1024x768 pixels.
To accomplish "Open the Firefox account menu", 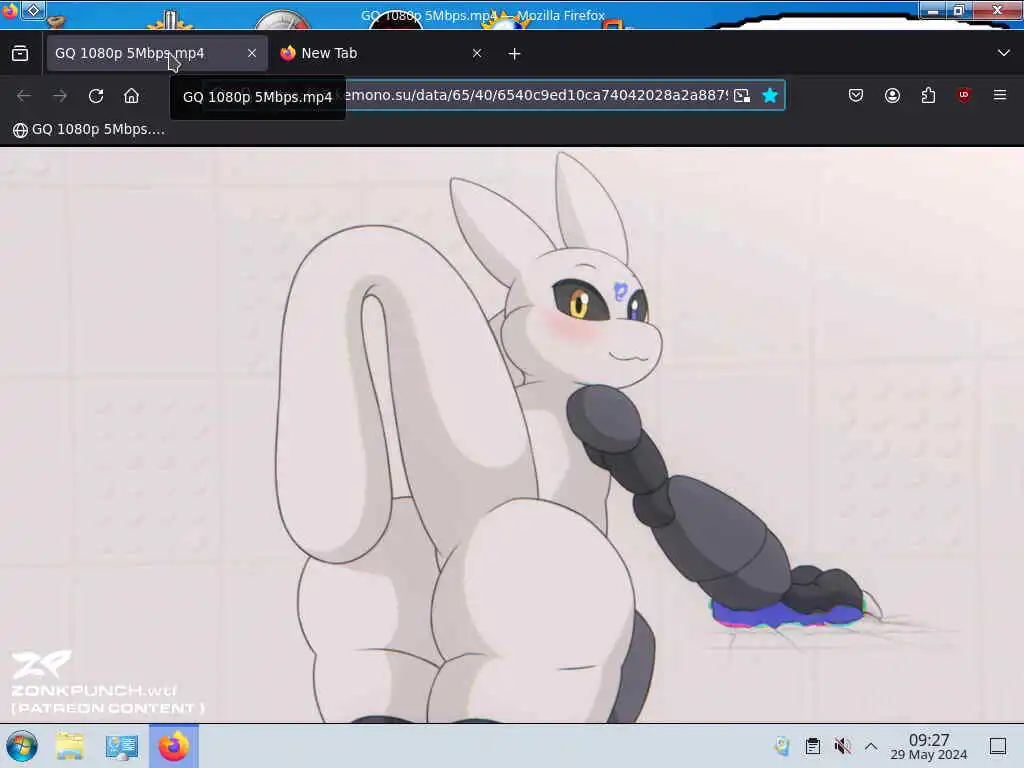I will [x=892, y=95].
